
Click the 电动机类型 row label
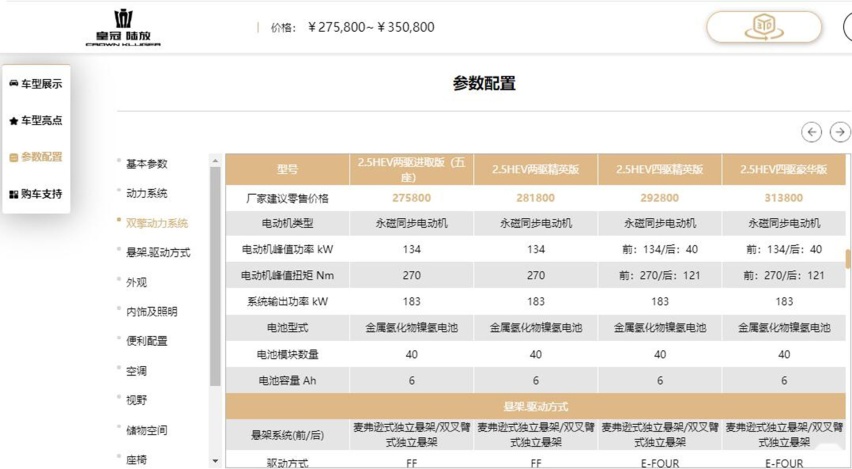pyautogui.click(x=287, y=223)
